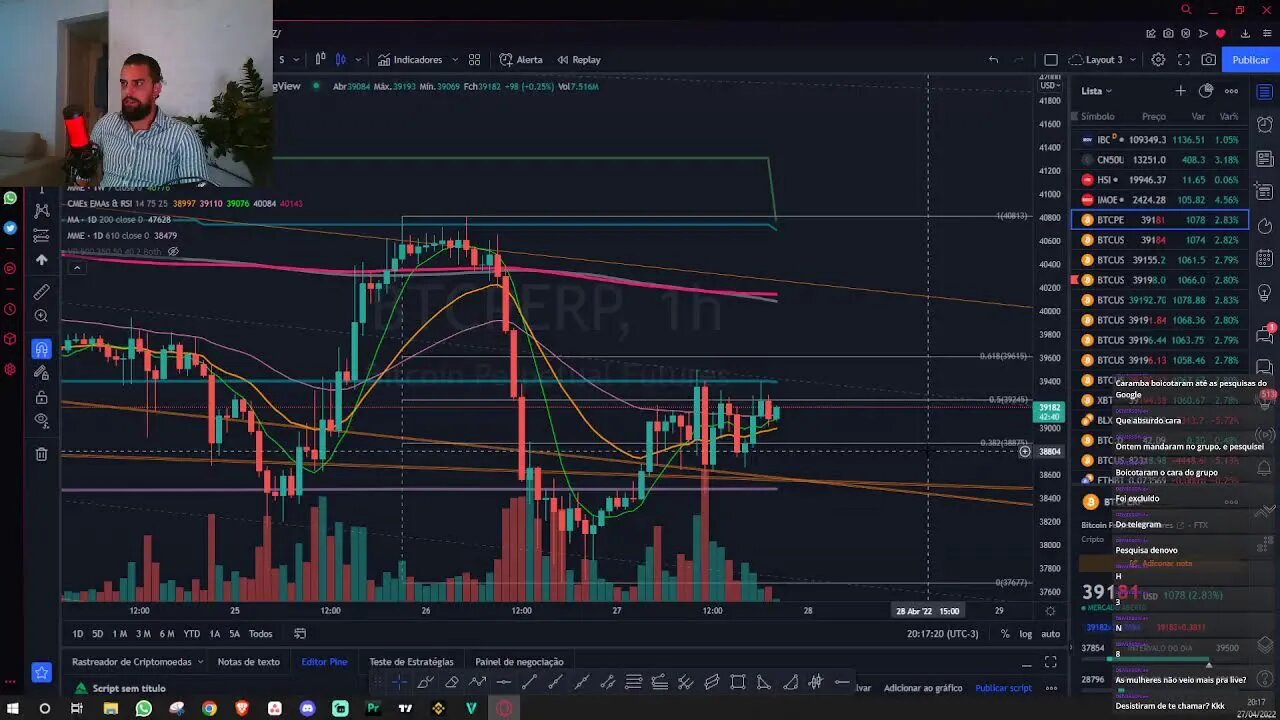Screen dimensions: 1280x720
Task: Open the go-to-date calendar icon
Action: (x=299, y=634)
